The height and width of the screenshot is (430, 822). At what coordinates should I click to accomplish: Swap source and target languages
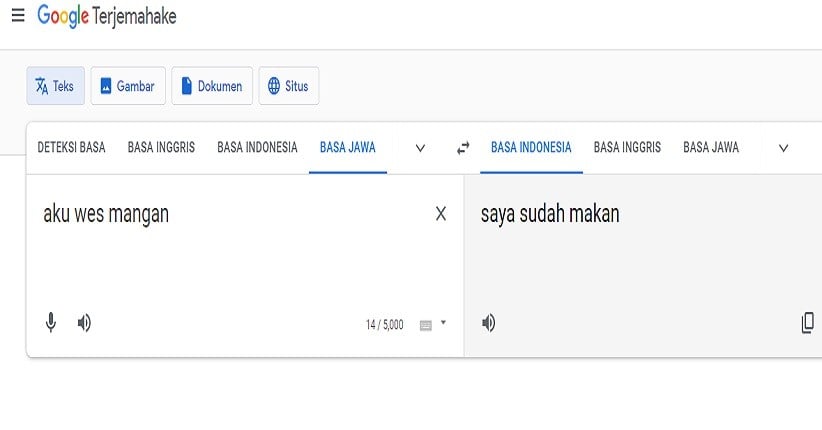tap(463, 148)
